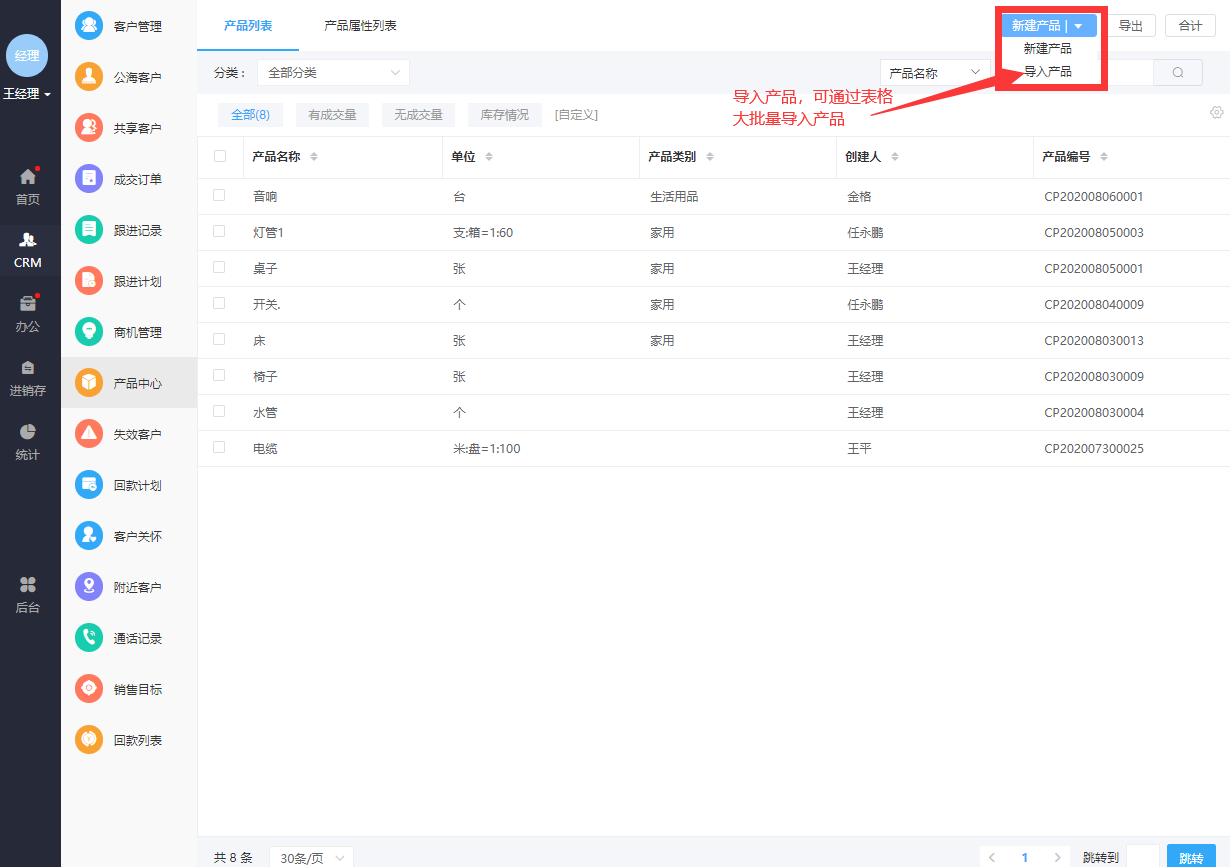The height and width of the screenshot is (867, 1230).
Task: Open the 成交订单 sidebar icon
Action: [x=89, y=178]
